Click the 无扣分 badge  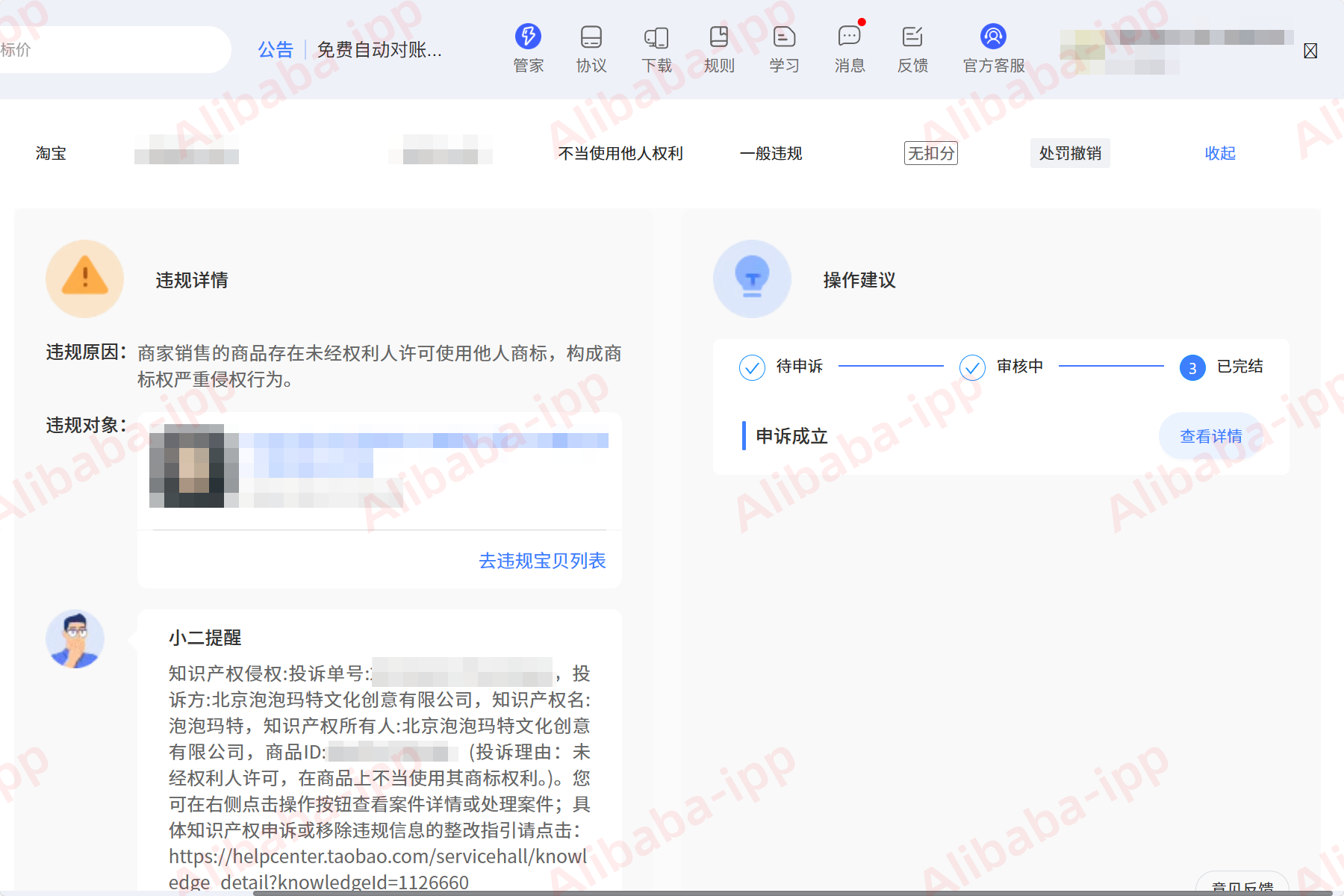(x=931, y=153)
